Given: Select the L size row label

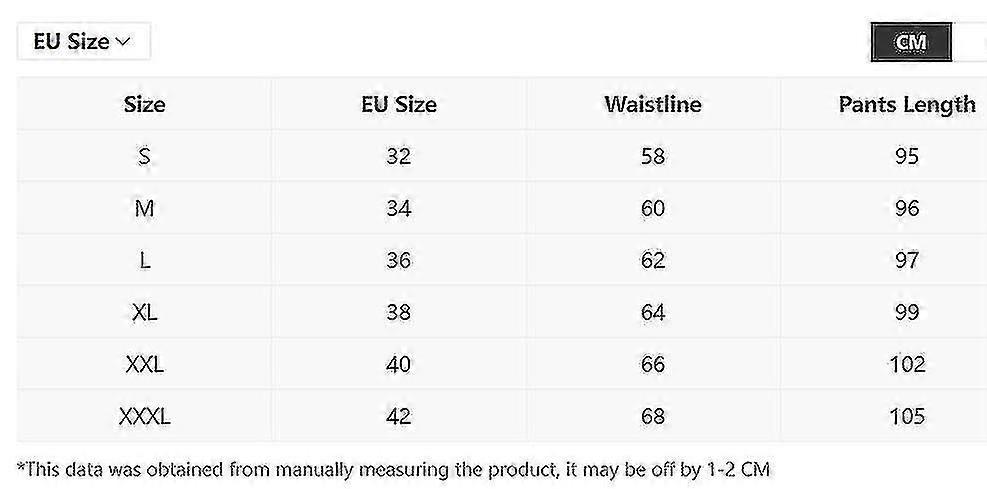Looking at the screenshot, I should [x=145, y=261].
